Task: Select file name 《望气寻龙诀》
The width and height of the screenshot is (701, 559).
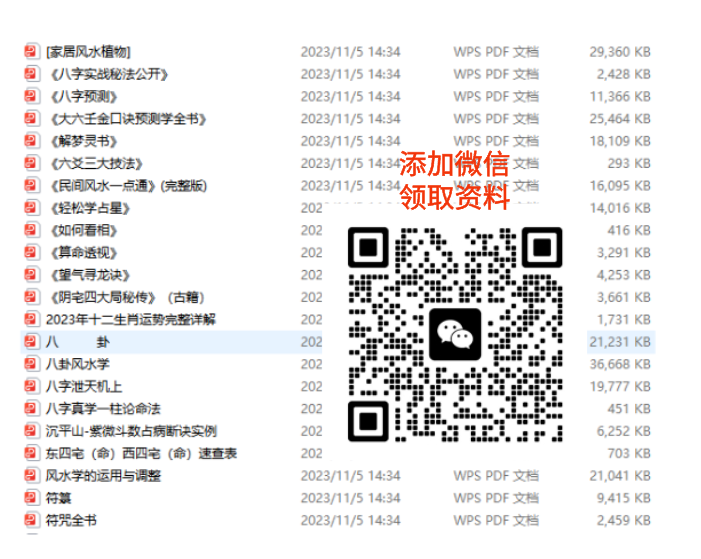Action: 90,275
